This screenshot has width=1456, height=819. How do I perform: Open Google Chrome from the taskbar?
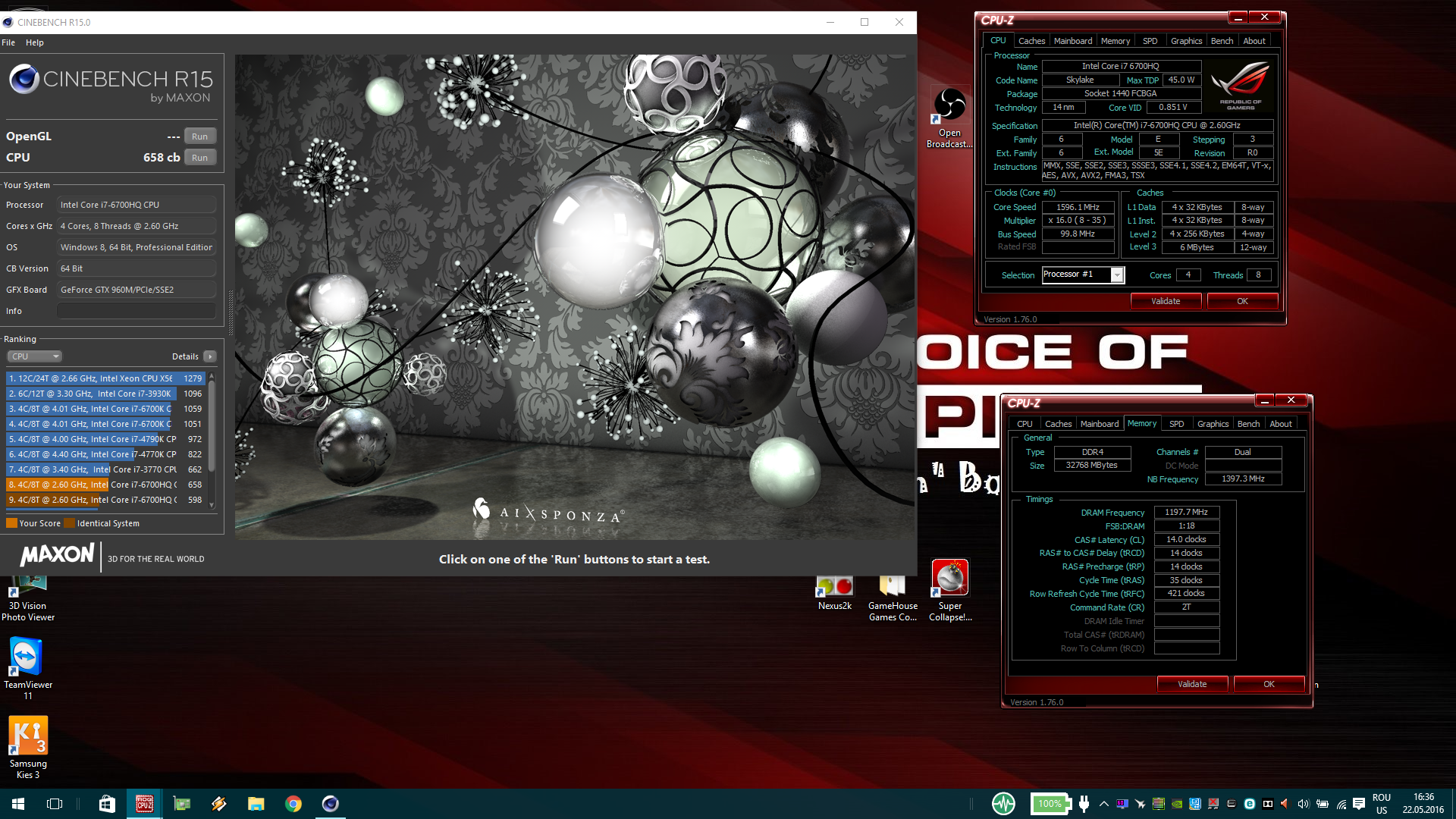[x=293, y=804]
